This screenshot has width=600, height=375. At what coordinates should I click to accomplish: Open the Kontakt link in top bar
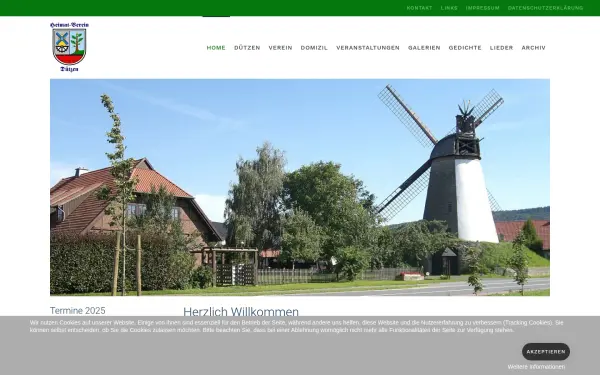419,8
